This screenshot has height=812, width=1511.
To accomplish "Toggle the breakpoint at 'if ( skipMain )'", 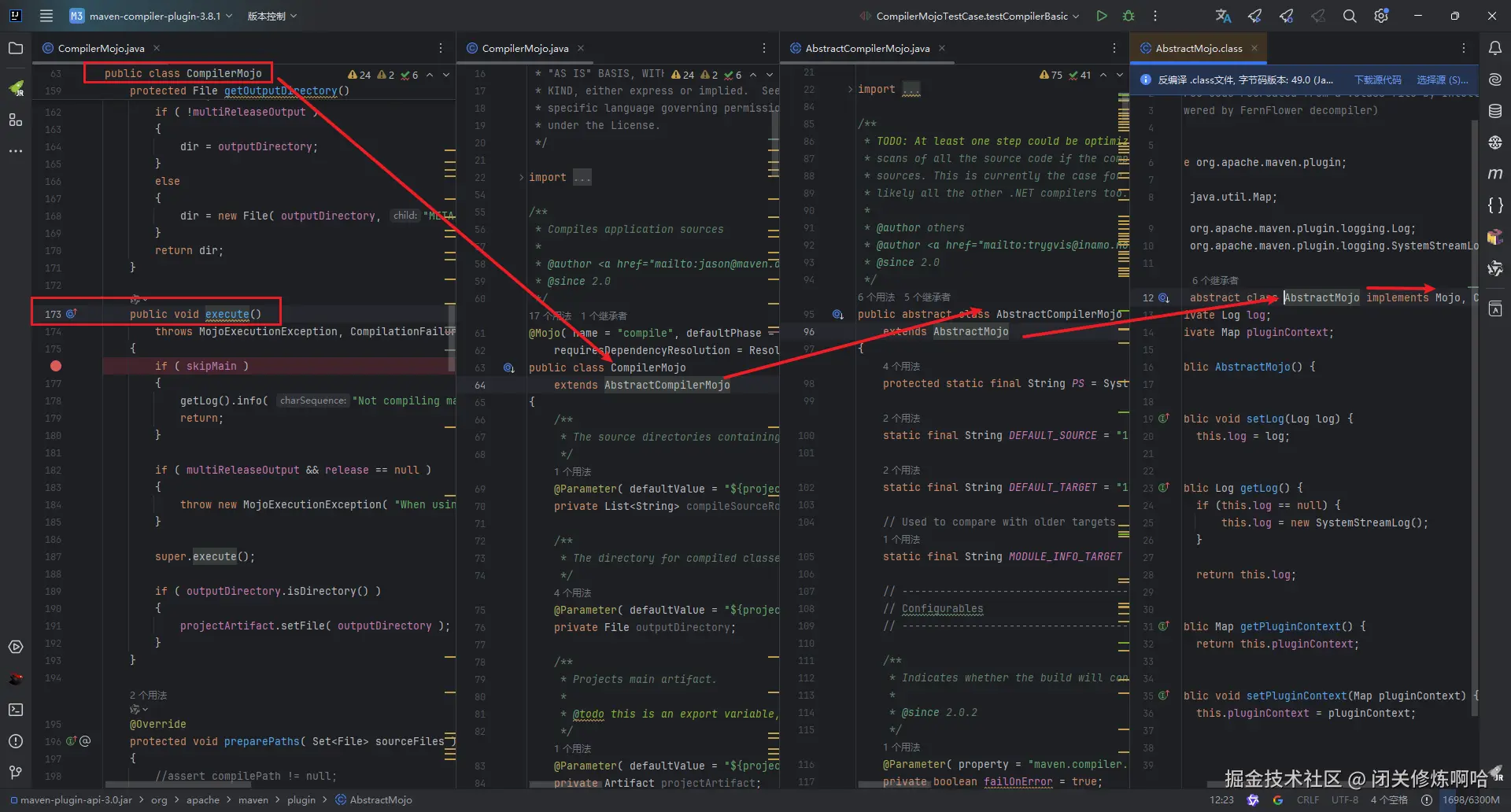I will click(56, 366).
